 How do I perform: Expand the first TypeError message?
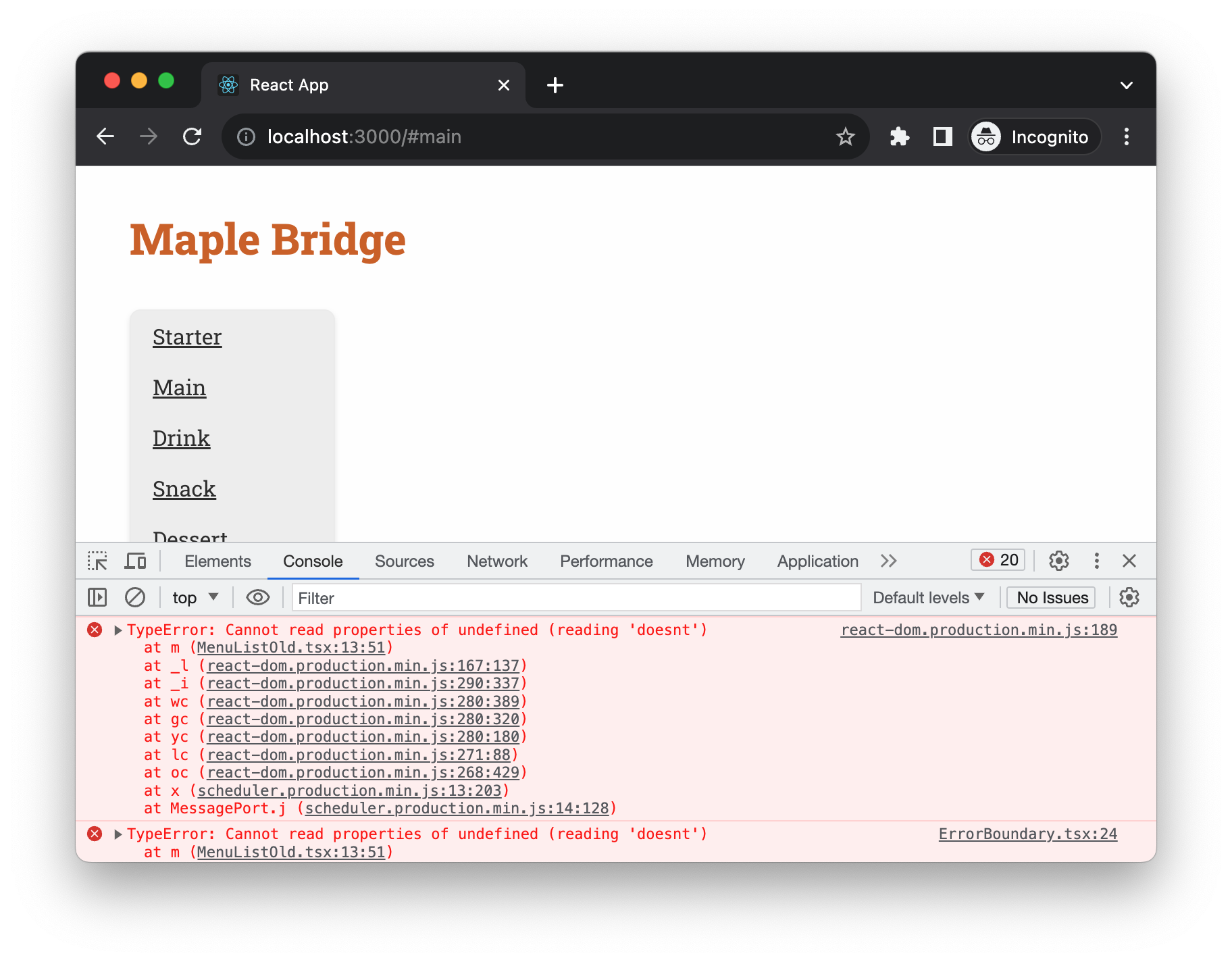[118, 630]
